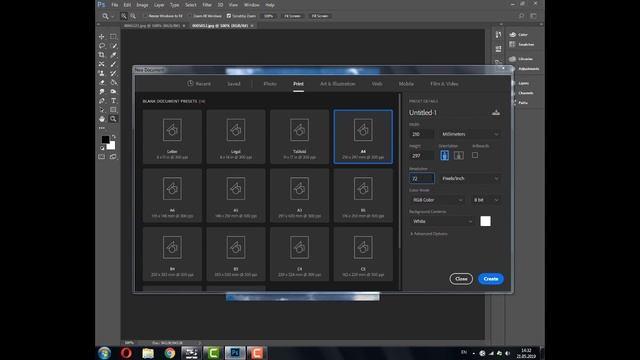Screen dimensions: 640x360
Task: Open the Background Contents White dropdown
Action: (442, 221)
